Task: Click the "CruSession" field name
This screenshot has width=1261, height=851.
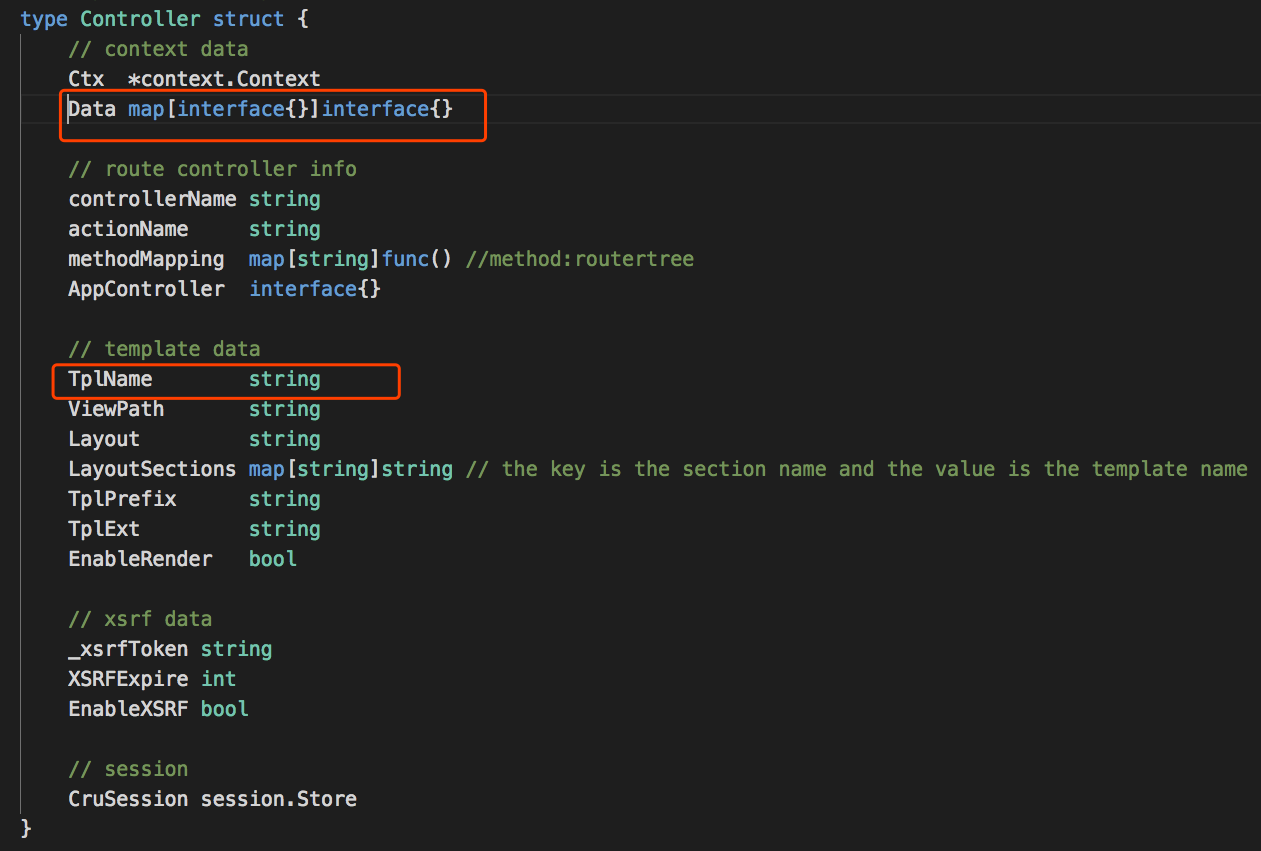Action: point(128,799)
